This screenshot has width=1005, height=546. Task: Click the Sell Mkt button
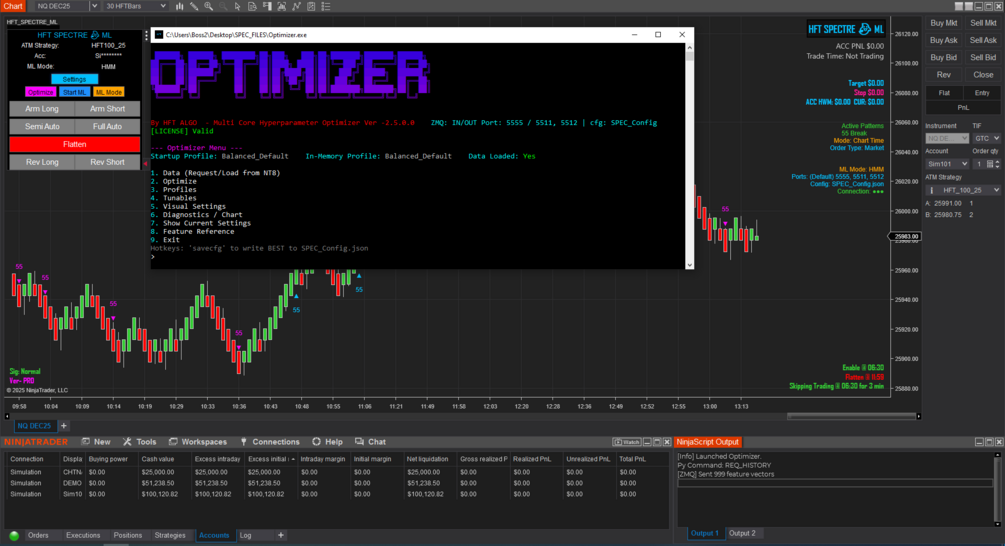coord(983,23)
